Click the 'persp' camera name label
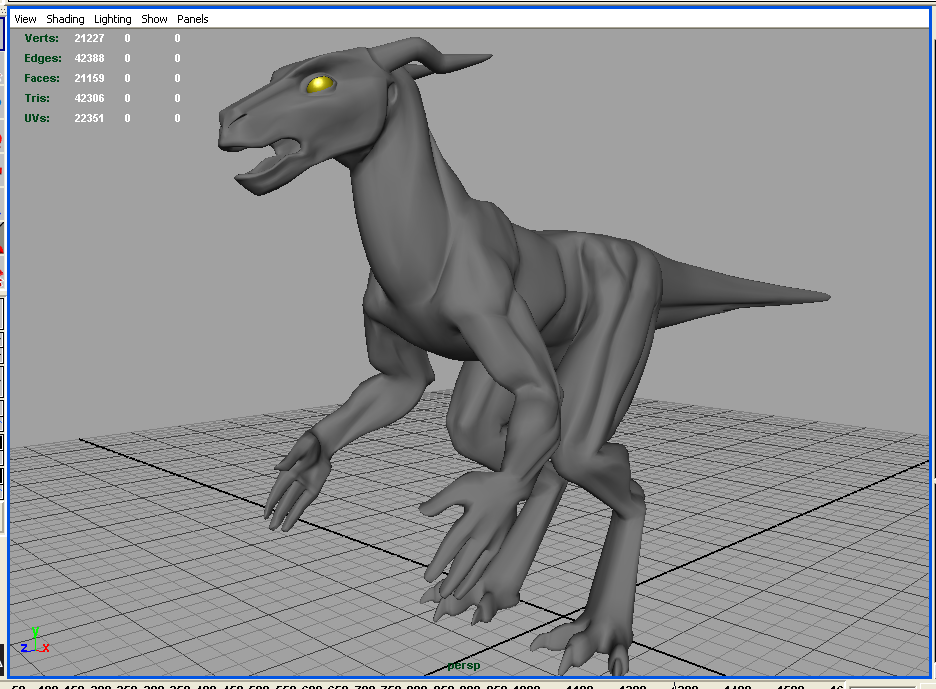Image resolution: width=936 pixels, height=689 pixels. pyautogui.click(x=464, y=666)
